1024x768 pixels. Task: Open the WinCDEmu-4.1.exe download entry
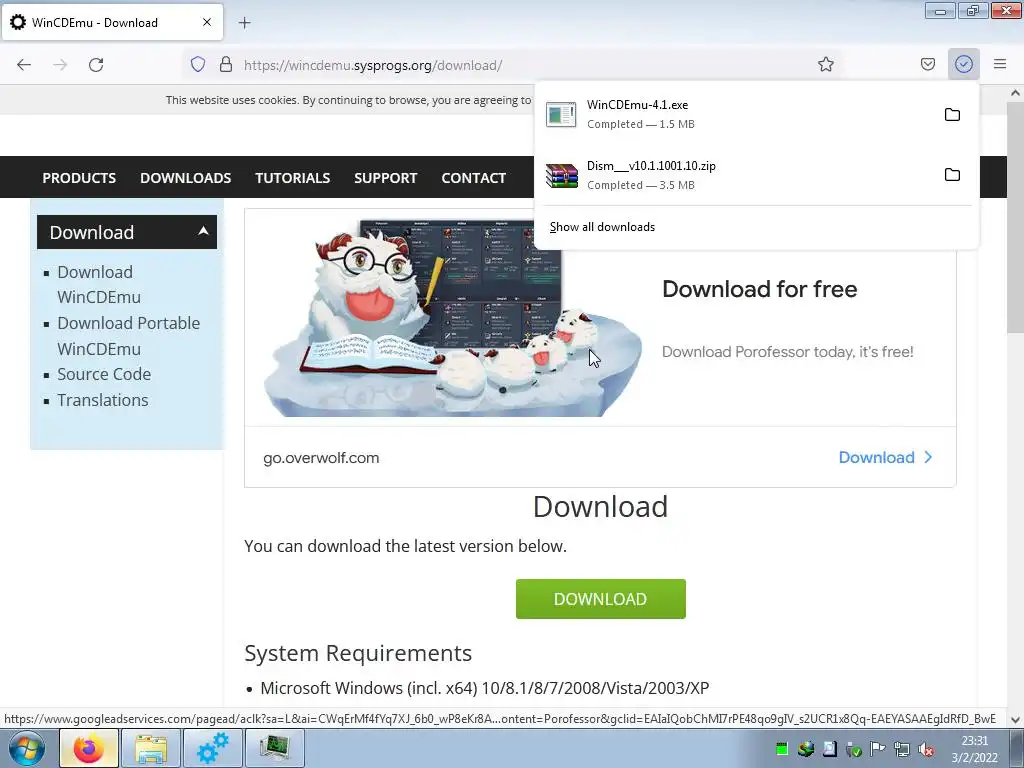(x=738, y=114)
